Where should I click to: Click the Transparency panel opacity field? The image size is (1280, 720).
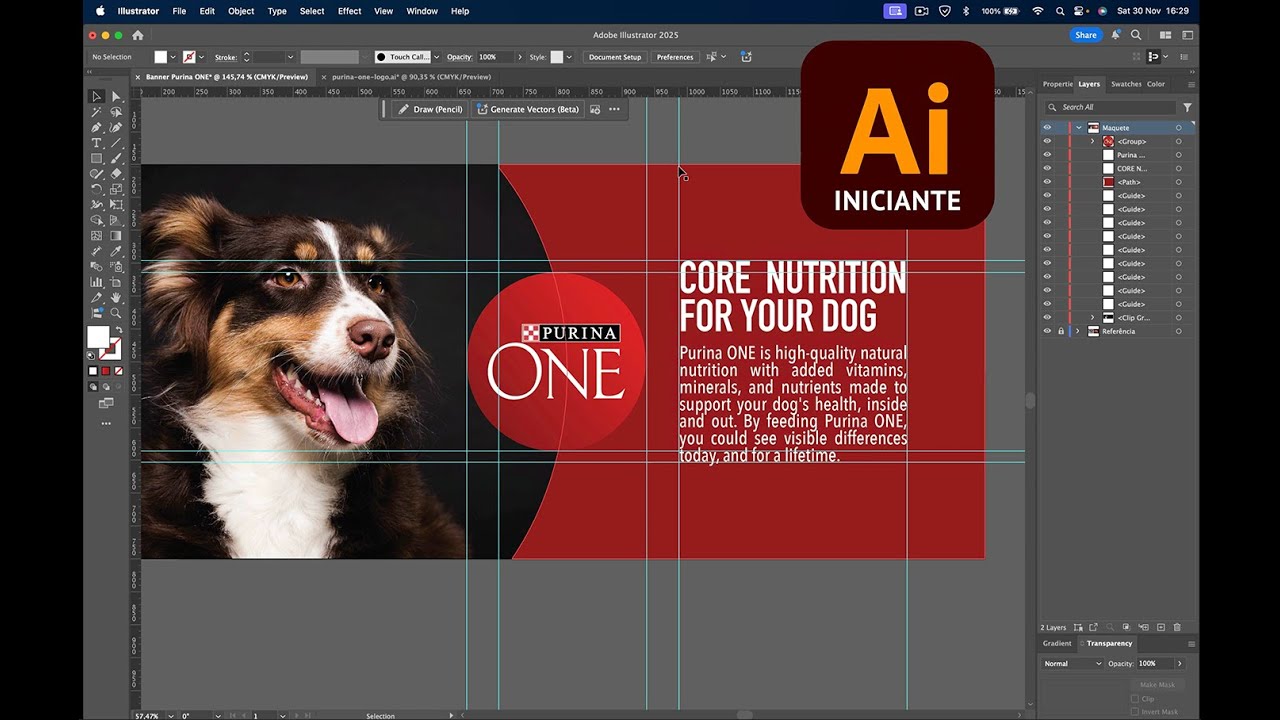click(1154, 663)
